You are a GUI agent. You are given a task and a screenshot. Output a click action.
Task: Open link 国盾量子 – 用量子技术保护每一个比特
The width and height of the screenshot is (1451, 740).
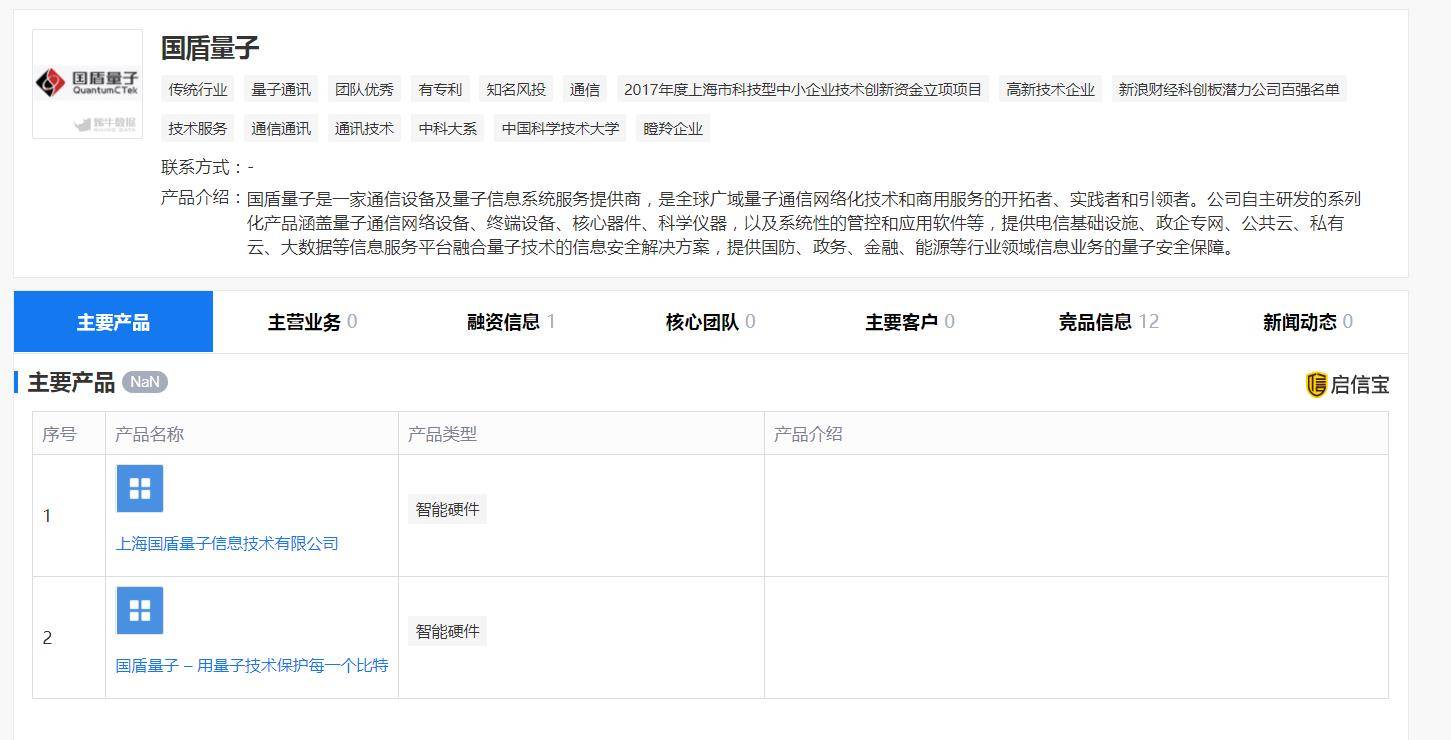(252, 665)
